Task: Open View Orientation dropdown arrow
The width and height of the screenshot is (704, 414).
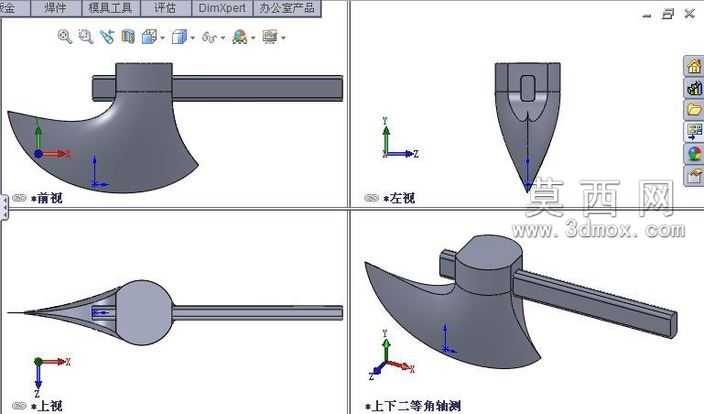Action: (163, 38)
